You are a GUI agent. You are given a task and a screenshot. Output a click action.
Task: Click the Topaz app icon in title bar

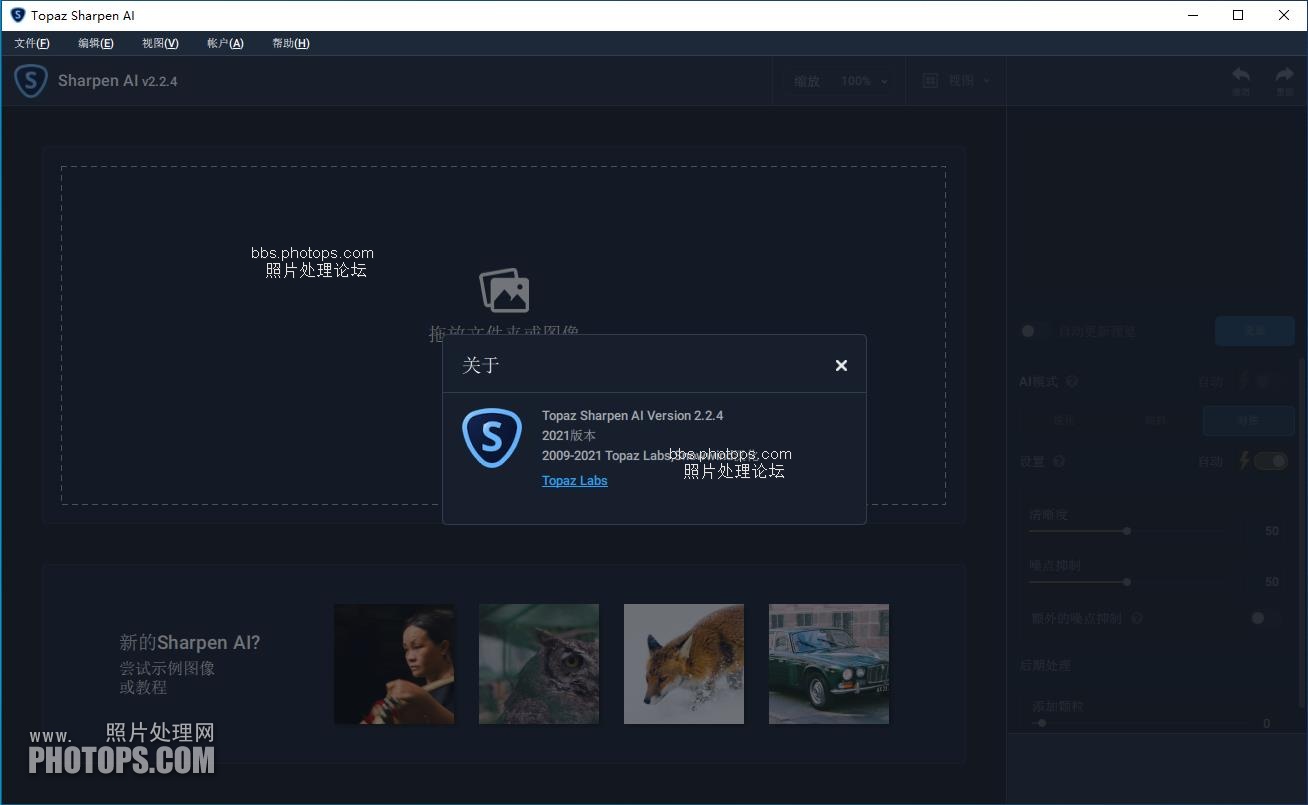(x=17, y=15)
